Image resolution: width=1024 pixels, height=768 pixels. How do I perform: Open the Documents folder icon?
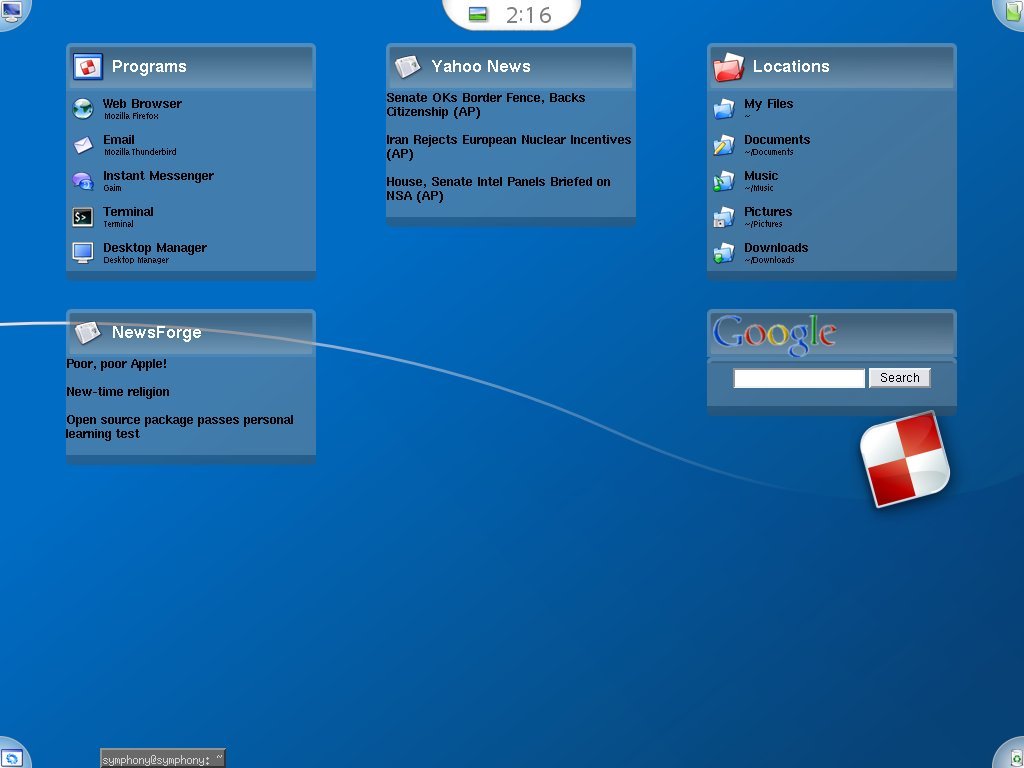724,144
